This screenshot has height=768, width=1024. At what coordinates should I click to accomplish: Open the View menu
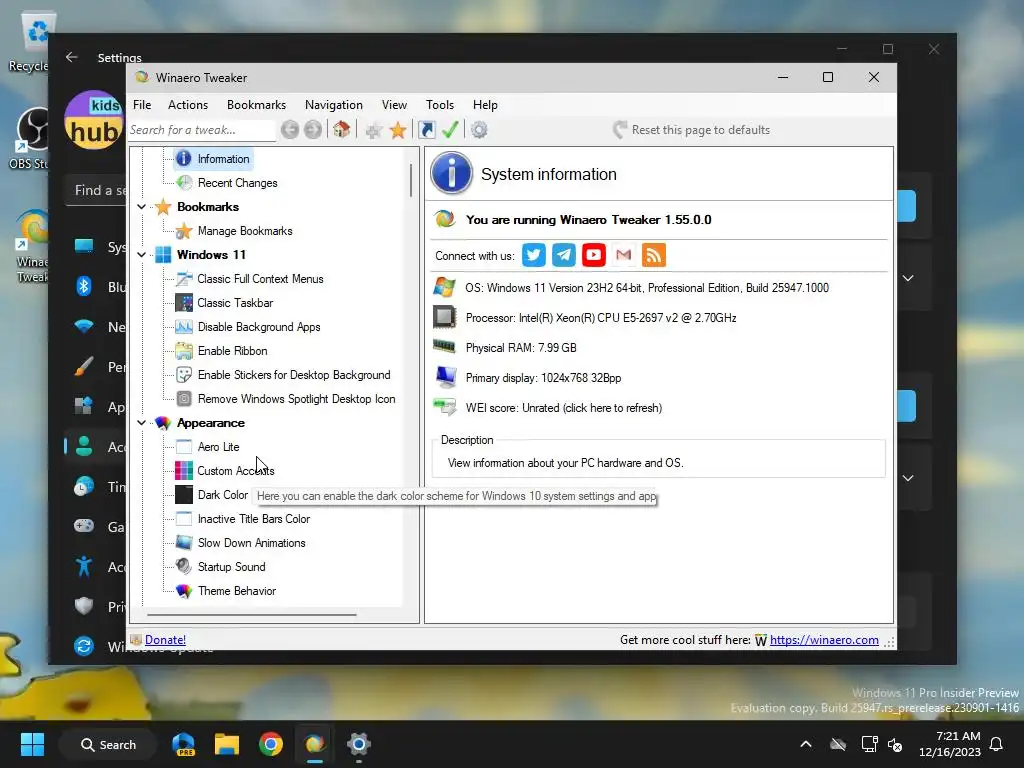click(394, 104)
